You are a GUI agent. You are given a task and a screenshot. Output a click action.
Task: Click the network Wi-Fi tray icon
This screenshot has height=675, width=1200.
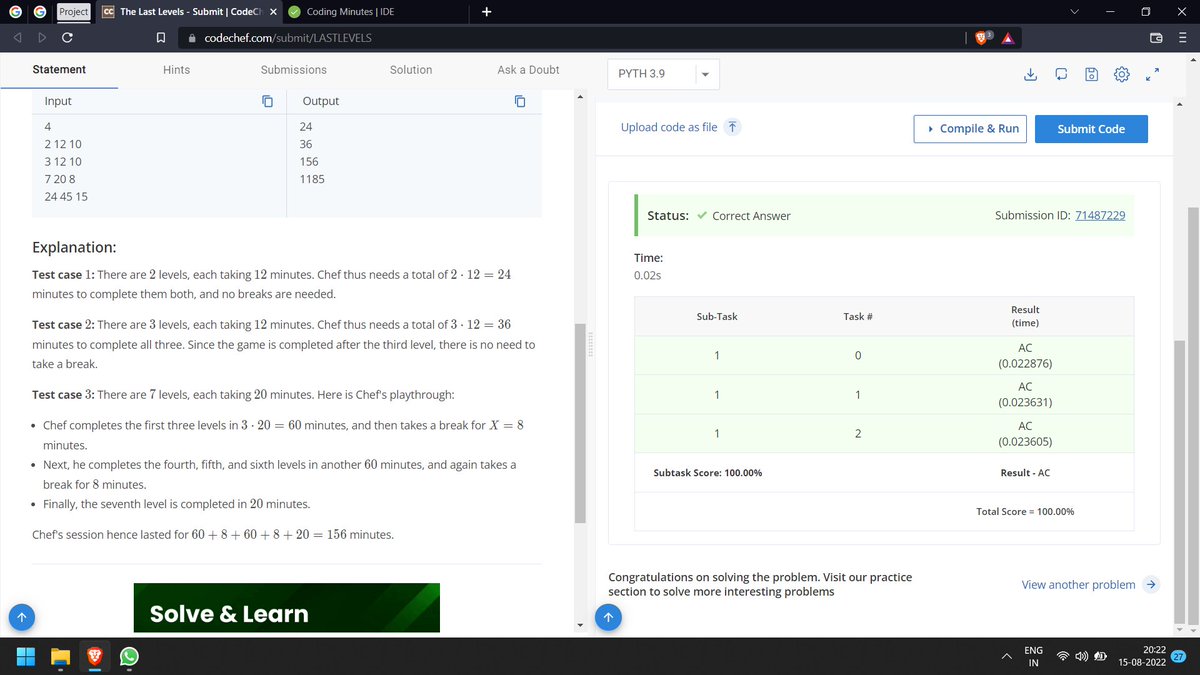1064,657
